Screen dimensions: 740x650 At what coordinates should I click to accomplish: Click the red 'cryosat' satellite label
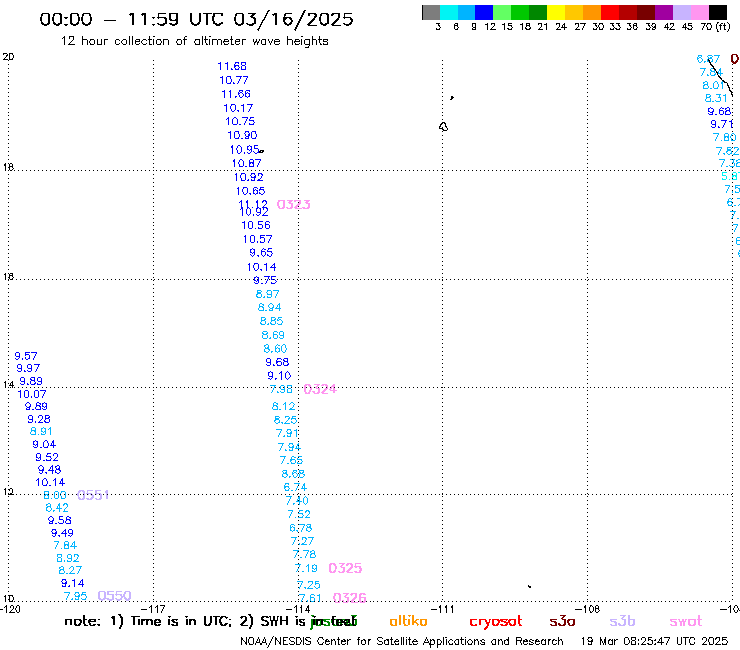click(496, 622)
